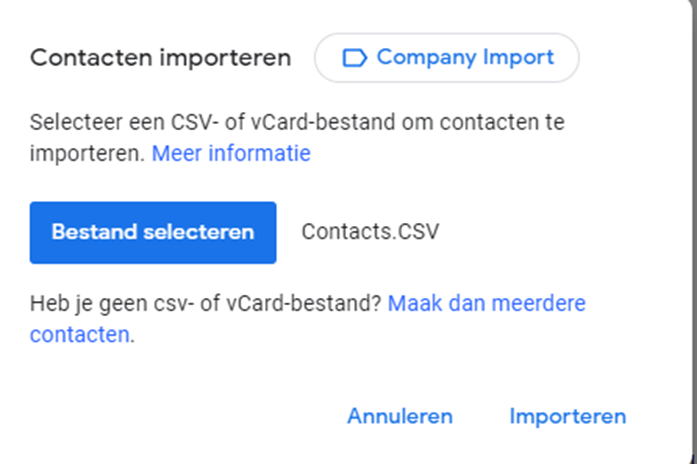The width and height of the screenshot is (697, 464).
Task: Confirm the import with Importeren
Action: pyautogui.click(x=568, y=416)
